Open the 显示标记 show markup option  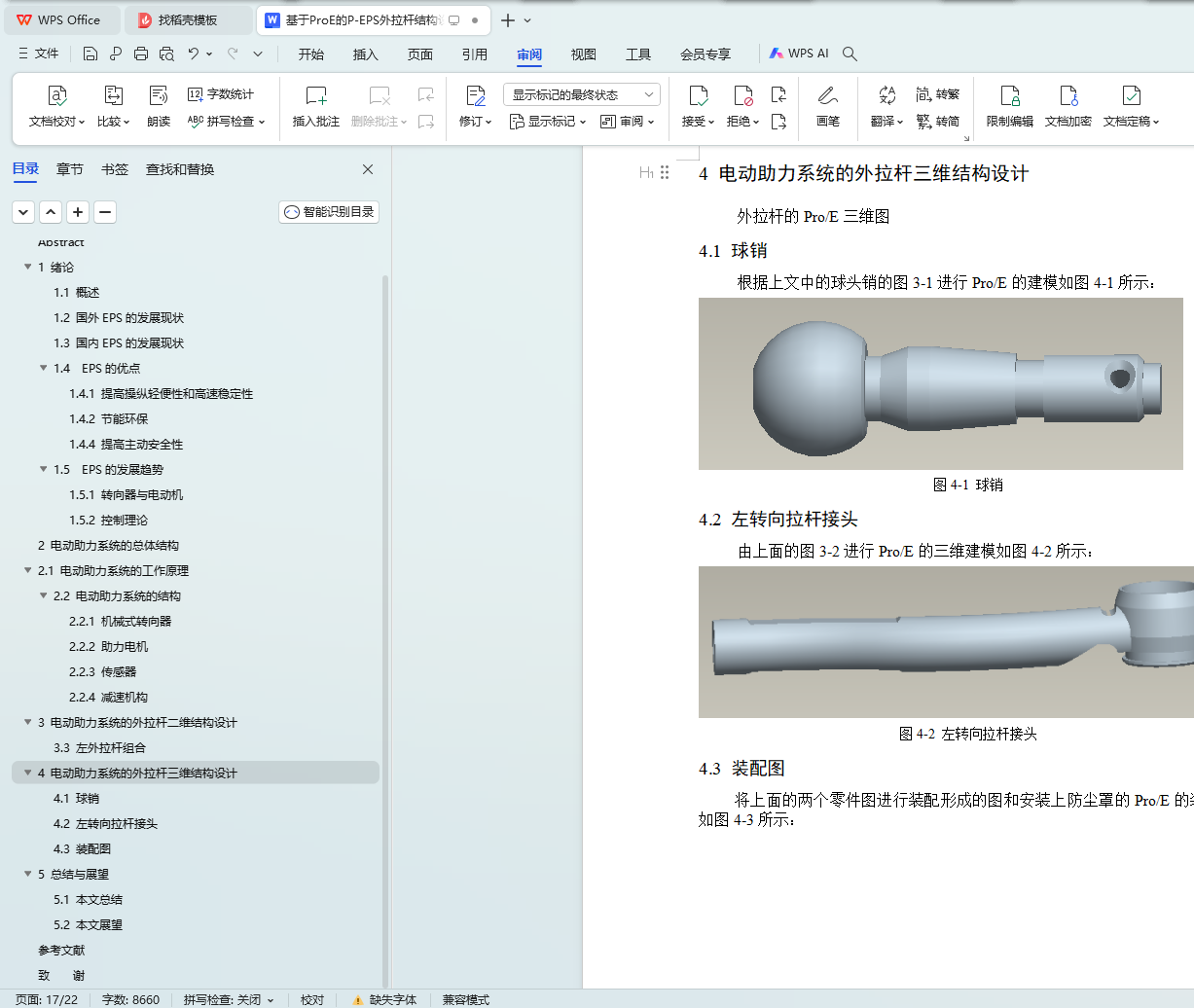click(x=548, y=122)
